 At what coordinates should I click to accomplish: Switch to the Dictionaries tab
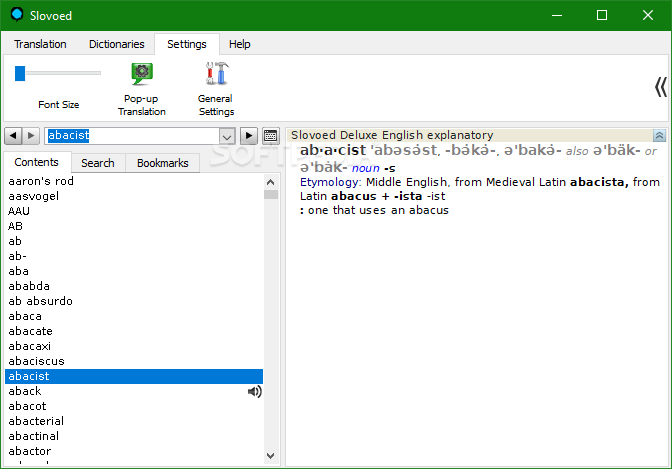[117, 44]
